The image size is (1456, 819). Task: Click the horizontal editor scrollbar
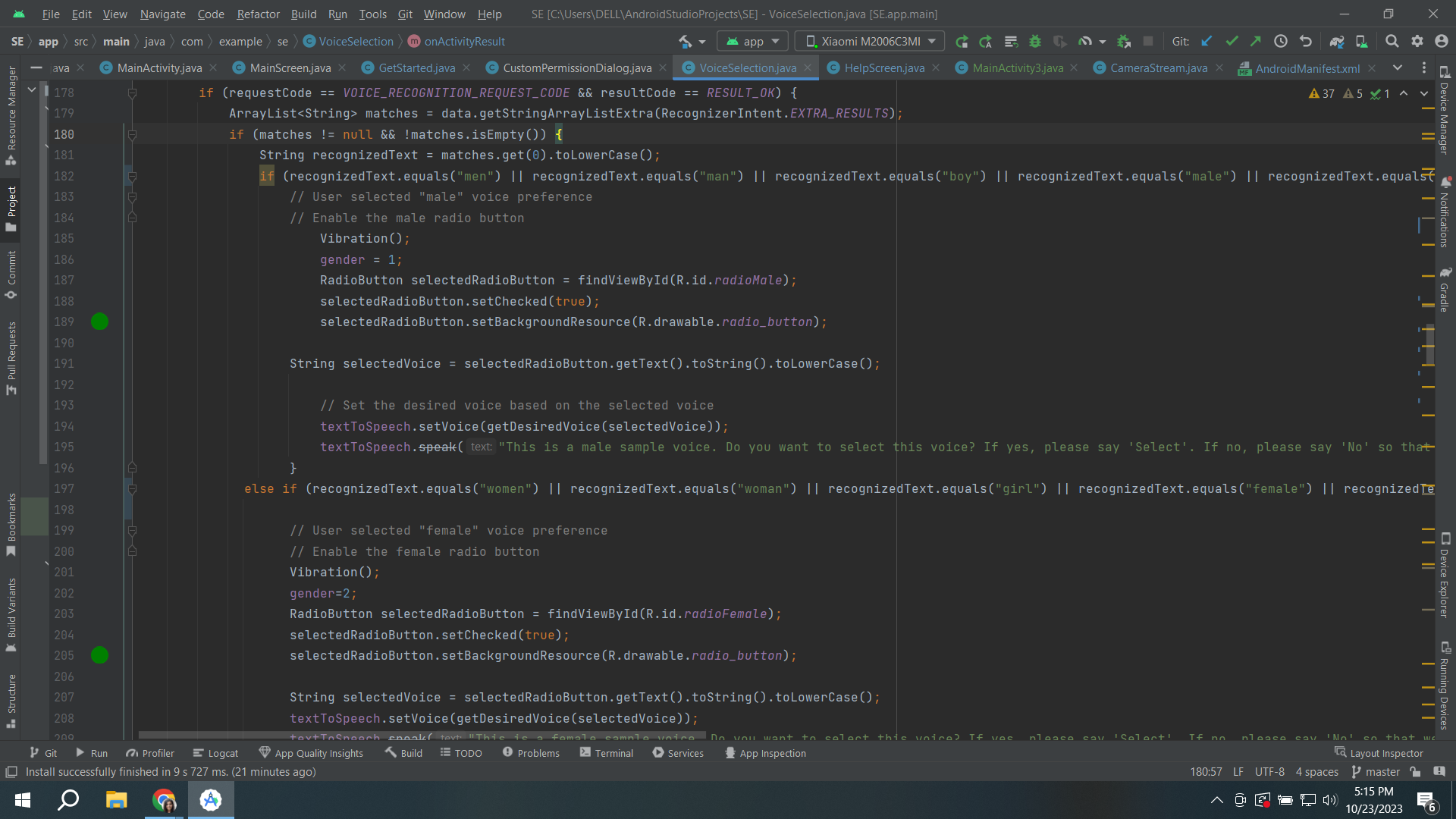point(422,736)
